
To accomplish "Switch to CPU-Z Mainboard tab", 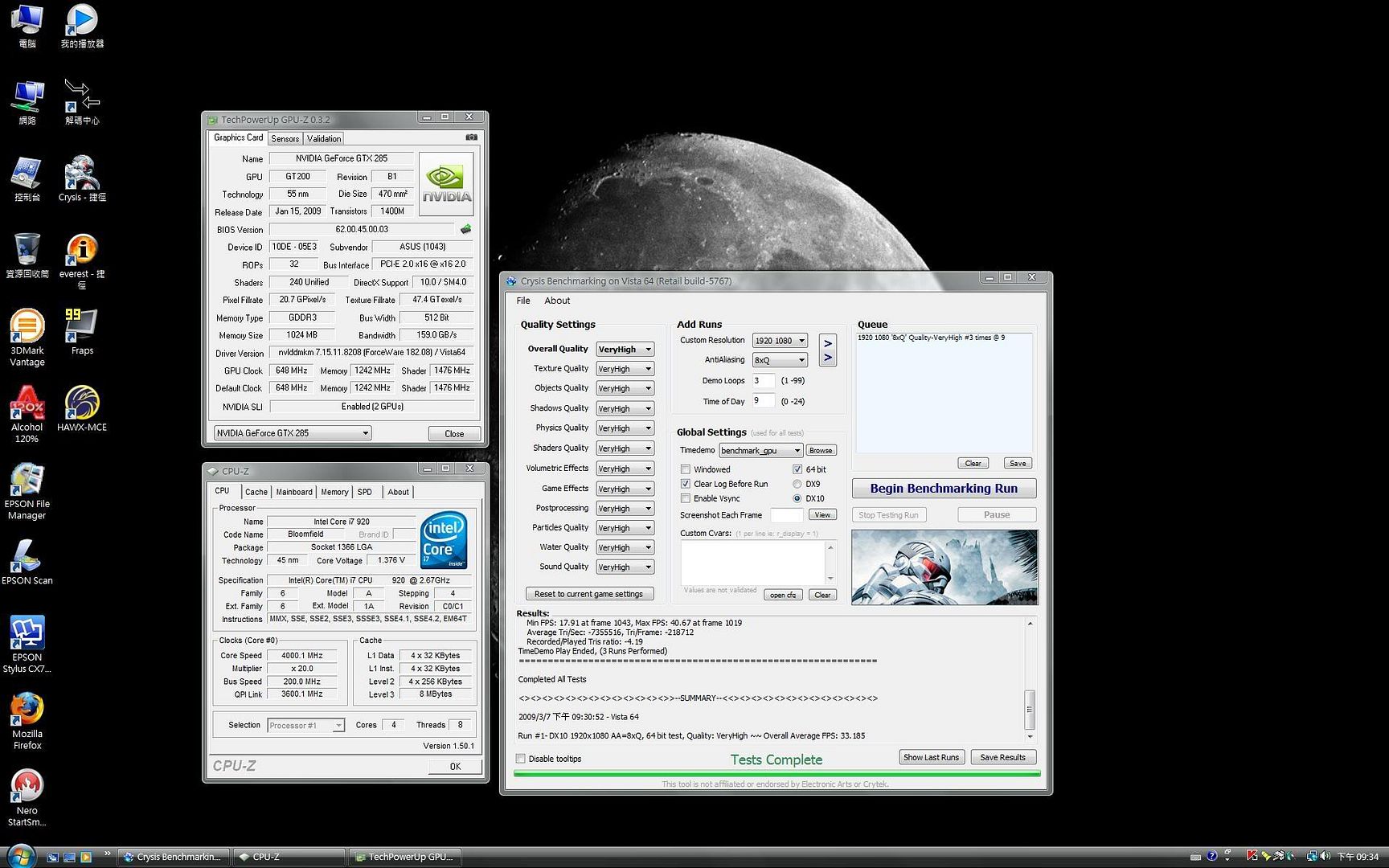I will [294, 492].
